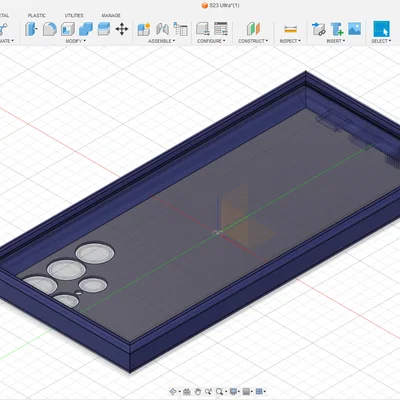Select the Joint tool in Assemble
400x400 pixels.
[x=162, y=29]
